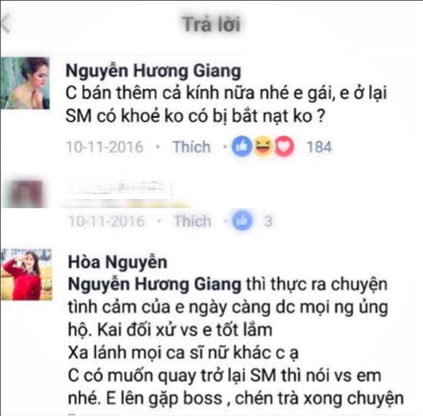This screenshot has height=416, width=423.
Task: View the 3 likes count
Action: [x=268, y=221]
